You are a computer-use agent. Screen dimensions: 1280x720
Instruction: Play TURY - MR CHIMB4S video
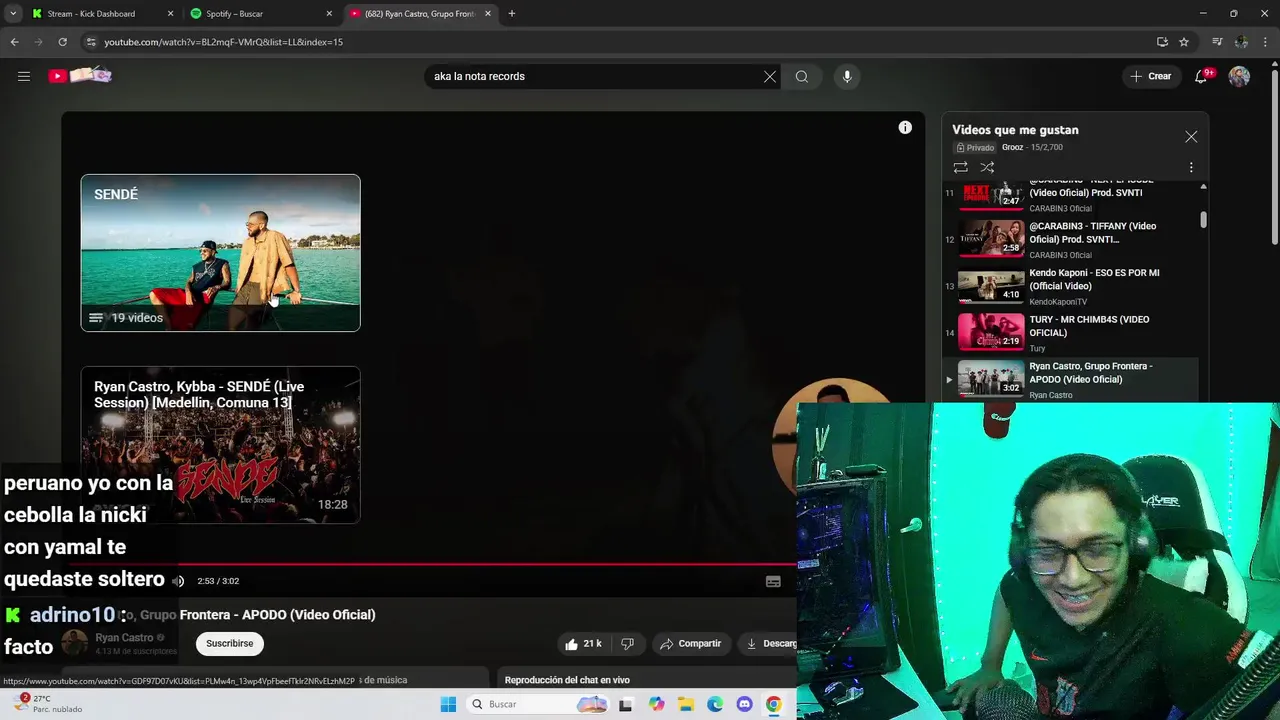click(x=1071, y=333)
